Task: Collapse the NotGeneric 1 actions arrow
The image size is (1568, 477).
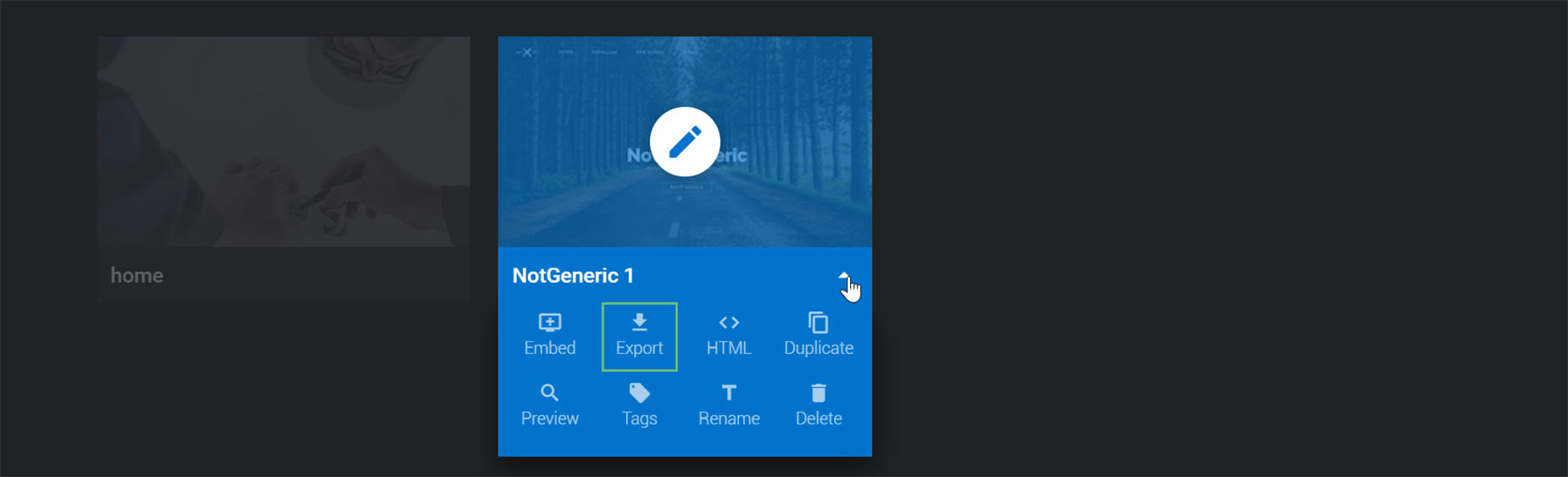Action: [x=844, y=276]
